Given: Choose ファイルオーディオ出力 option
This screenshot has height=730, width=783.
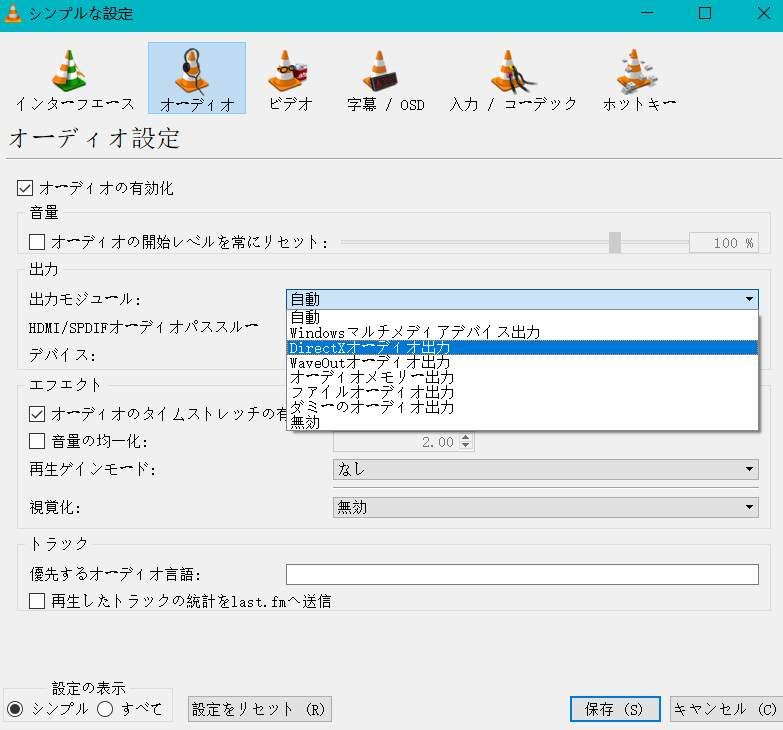Looking at the screenshot, I should pyautogui.click(x=522, y=392).
